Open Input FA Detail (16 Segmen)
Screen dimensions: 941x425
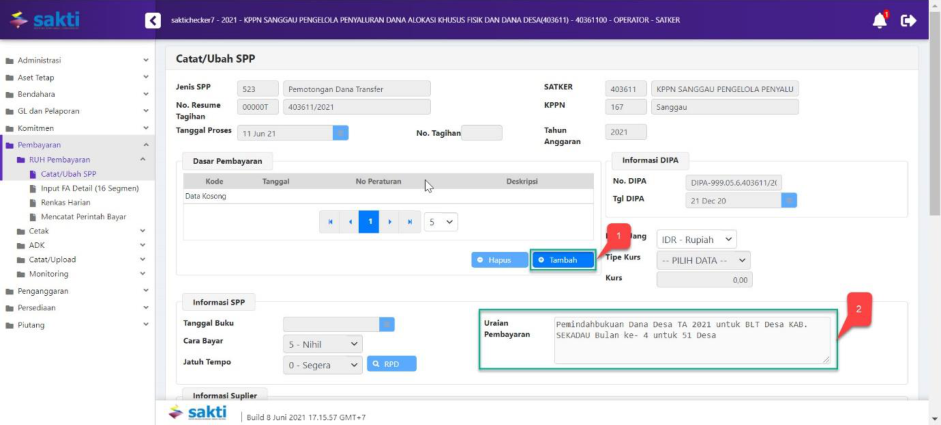pyautogui.click(x=89, y=188)
